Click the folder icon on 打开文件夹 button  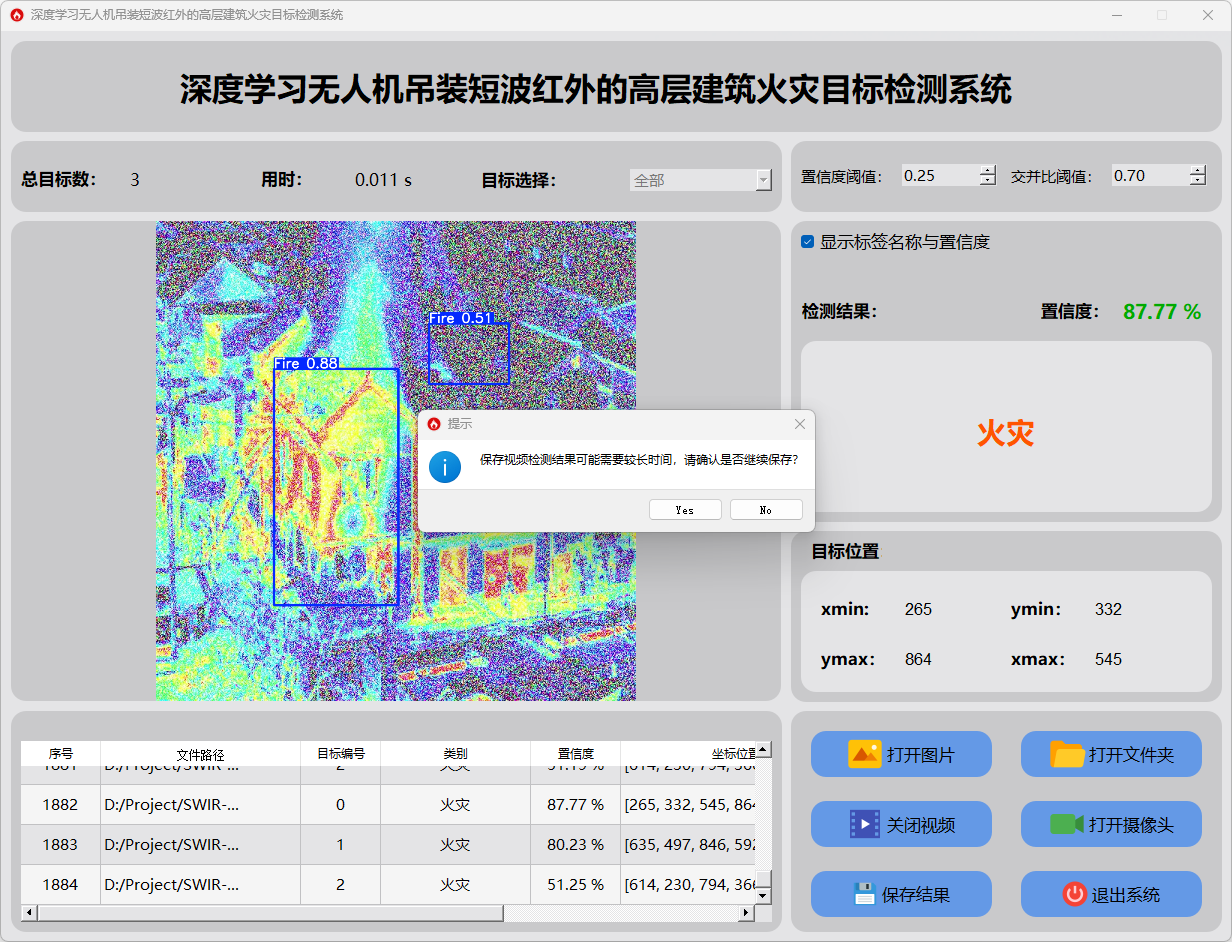[1067, 754]
